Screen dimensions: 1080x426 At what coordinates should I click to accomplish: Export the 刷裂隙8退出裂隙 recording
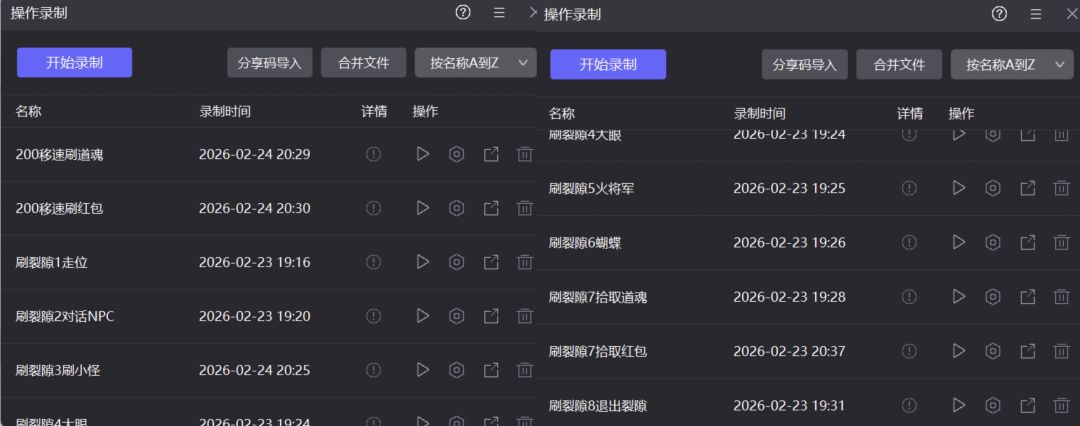coord(1028,405)
